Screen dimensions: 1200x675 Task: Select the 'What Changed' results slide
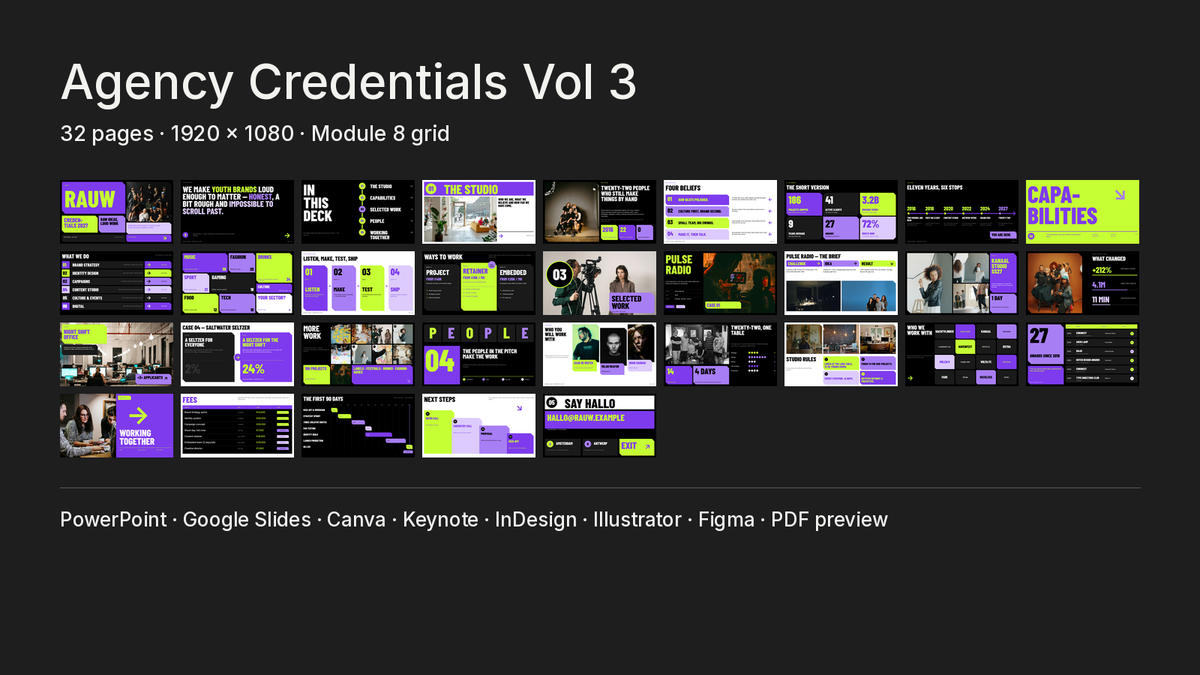point(1083,283)
